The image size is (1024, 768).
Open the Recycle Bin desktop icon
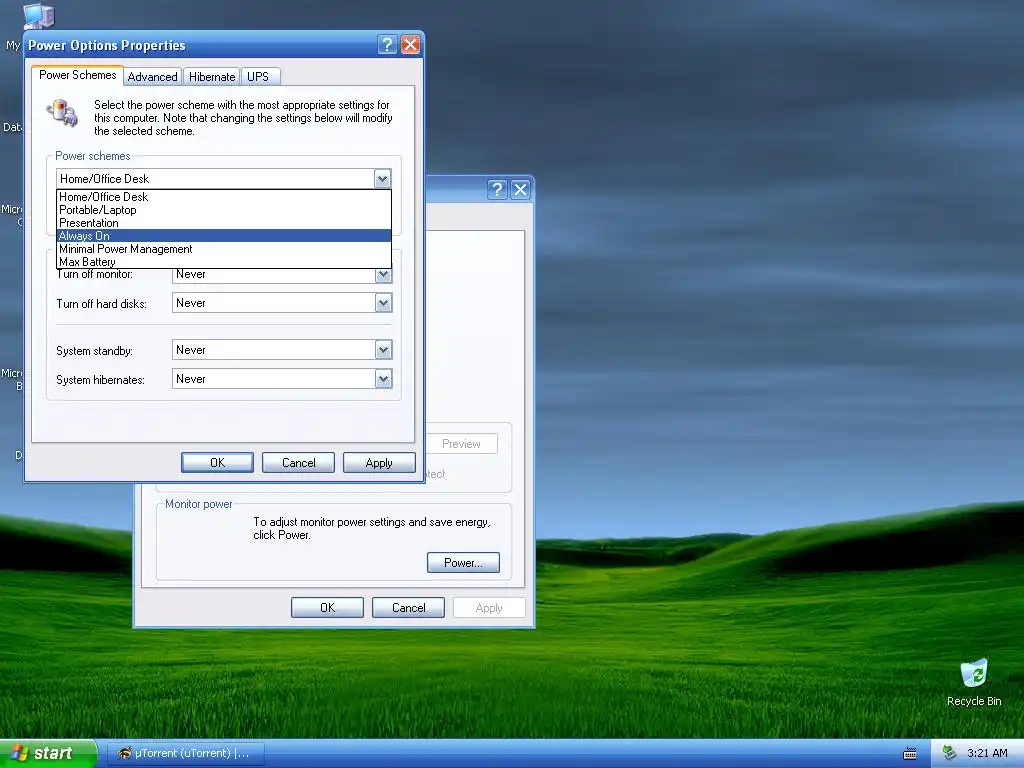click(x=974, y=682)
